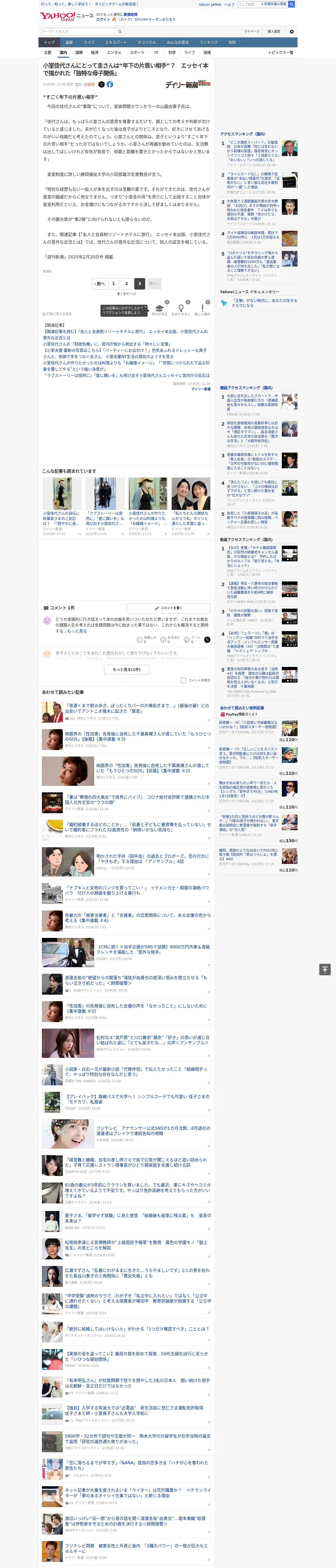
Task: Select the ランキング navigation tab
Action: point(209,43)
